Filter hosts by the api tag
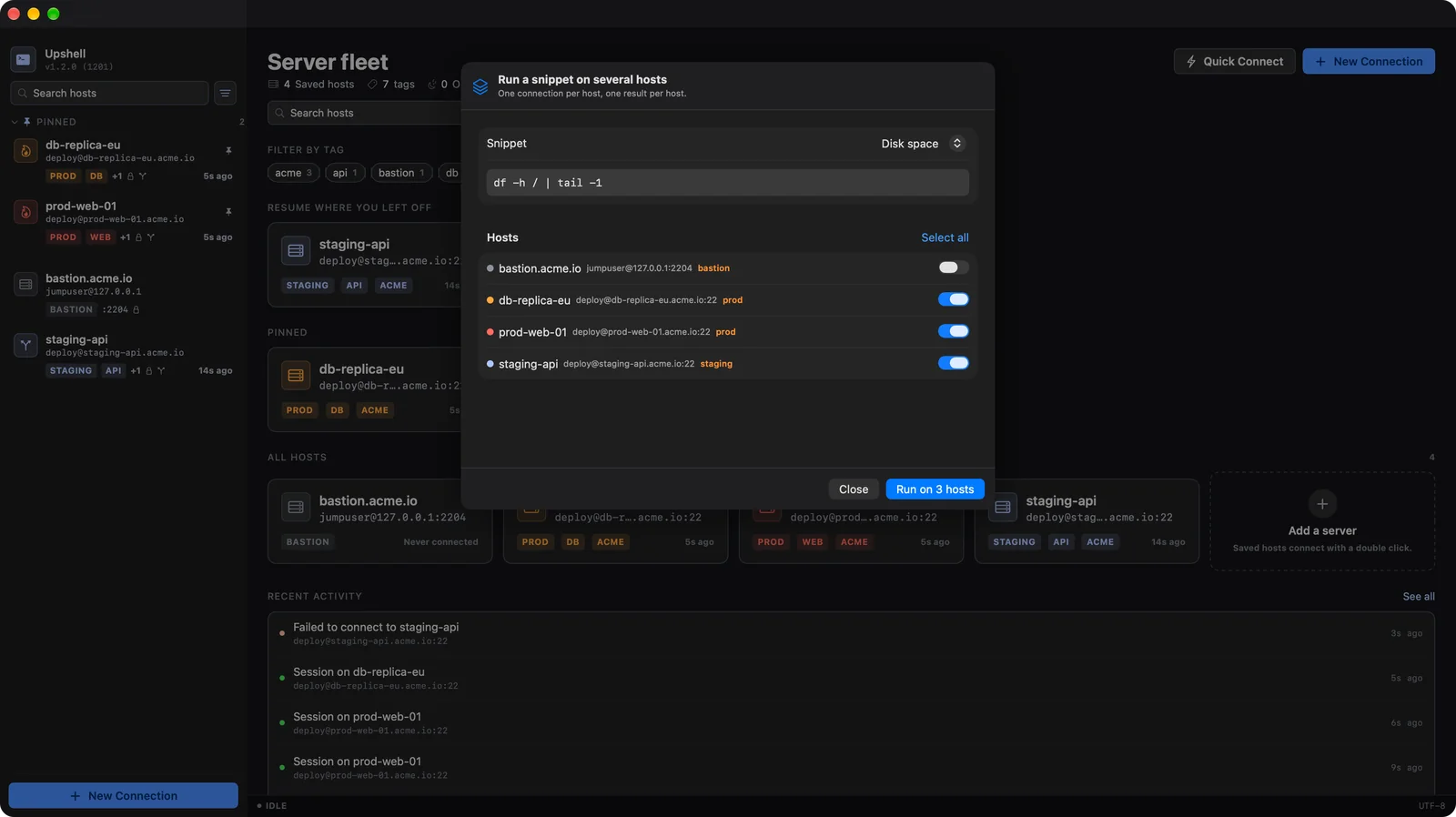The image size is (1456, 817). (345, 173)
